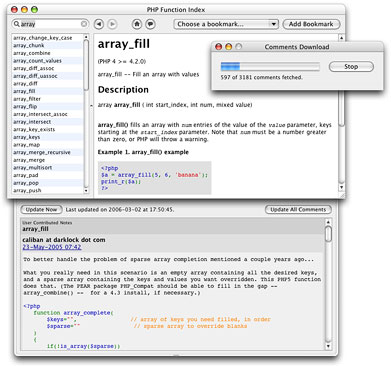Viewport: 391px width, 366px height.
Task: Click the array_fill heading
Action: click(x=124, y=44)
